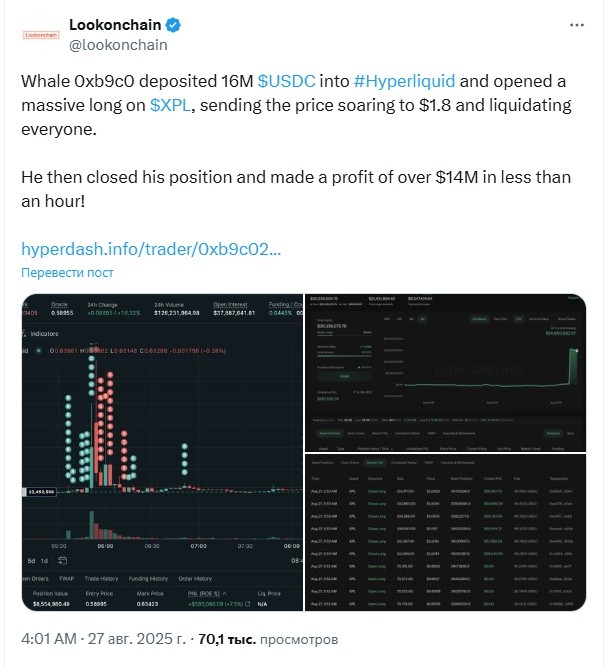Open the $USDC cashtag link
The height and width of the screenshot is (667, 607).
click(x=286, y=81)
